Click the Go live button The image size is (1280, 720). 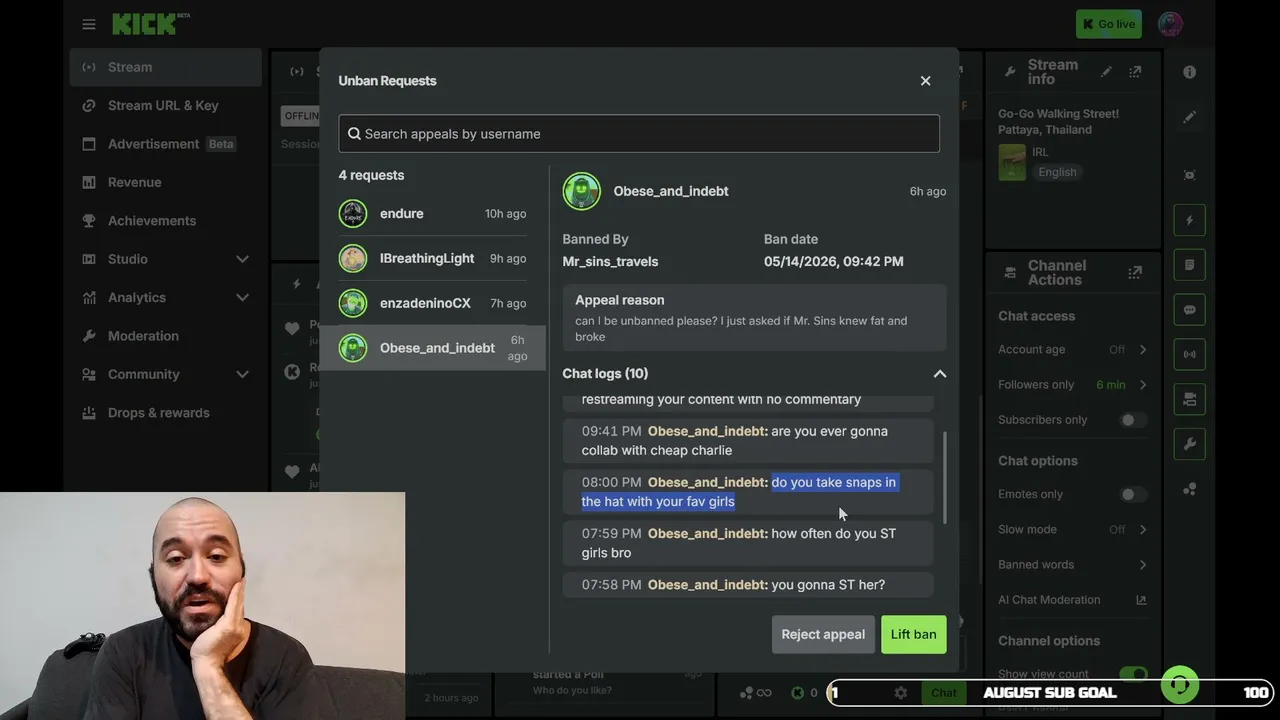(x=1109, y=24)
